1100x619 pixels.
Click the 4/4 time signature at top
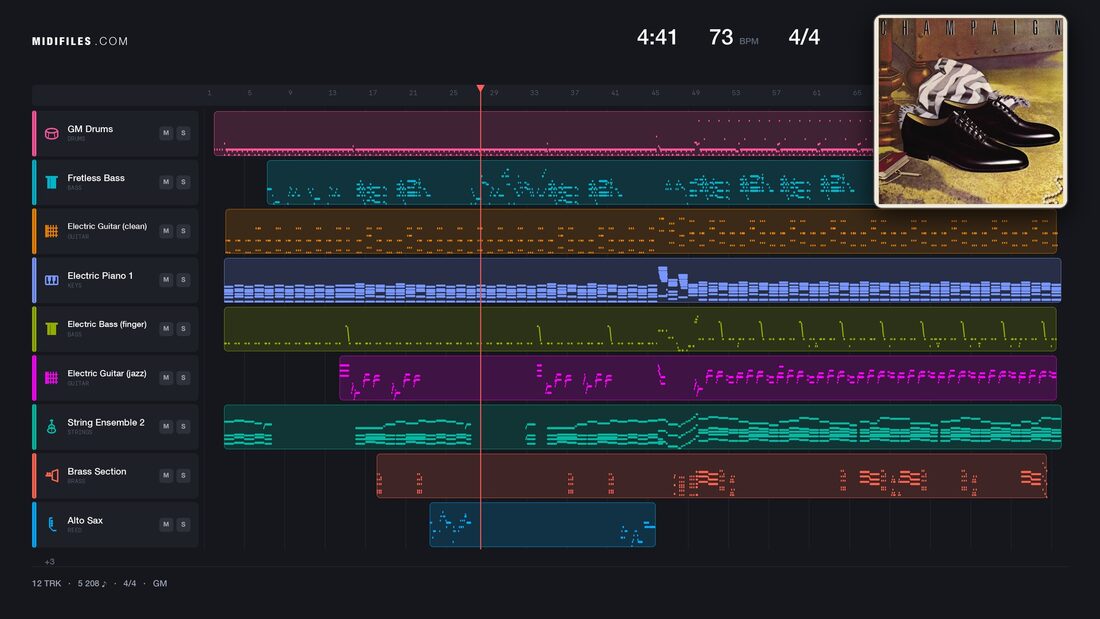tap(804, 37)
